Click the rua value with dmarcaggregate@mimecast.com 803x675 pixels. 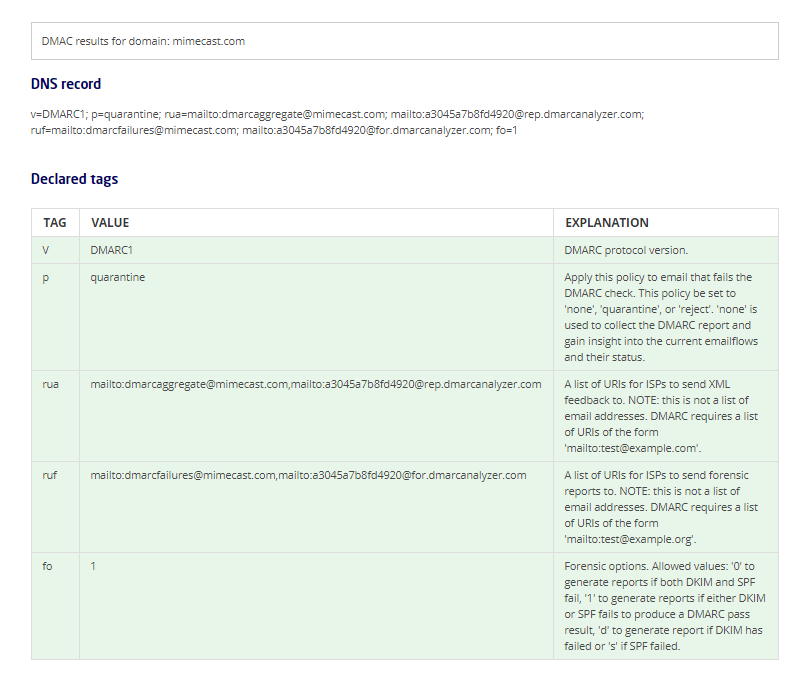point(316,416)
